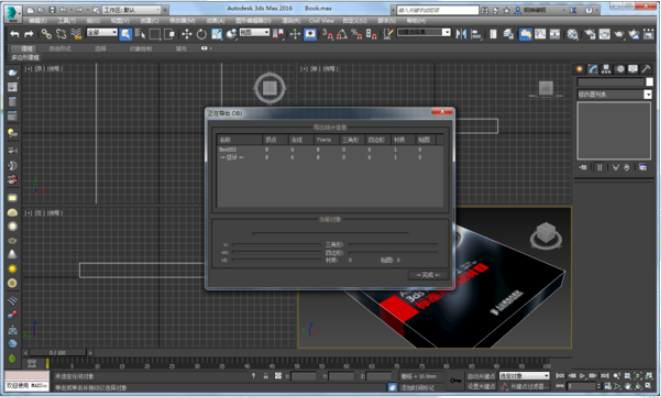Click the teapot Render Production icon
The width and height of the screenshot is (661, 398).
619,34
